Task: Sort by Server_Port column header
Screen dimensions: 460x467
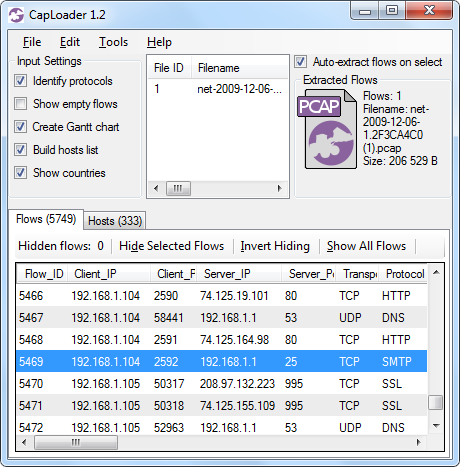Action: coord(309,274)
